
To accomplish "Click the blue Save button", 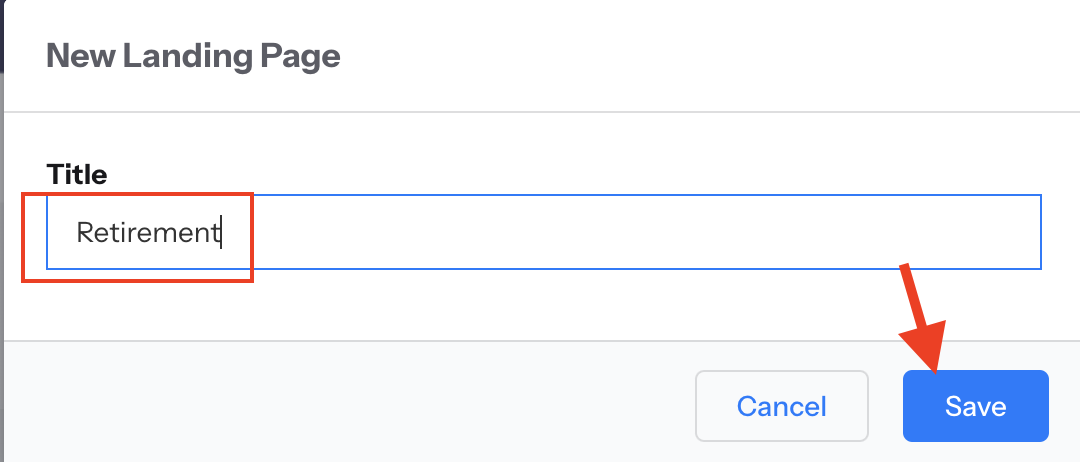I will click(x=975, y=406).
